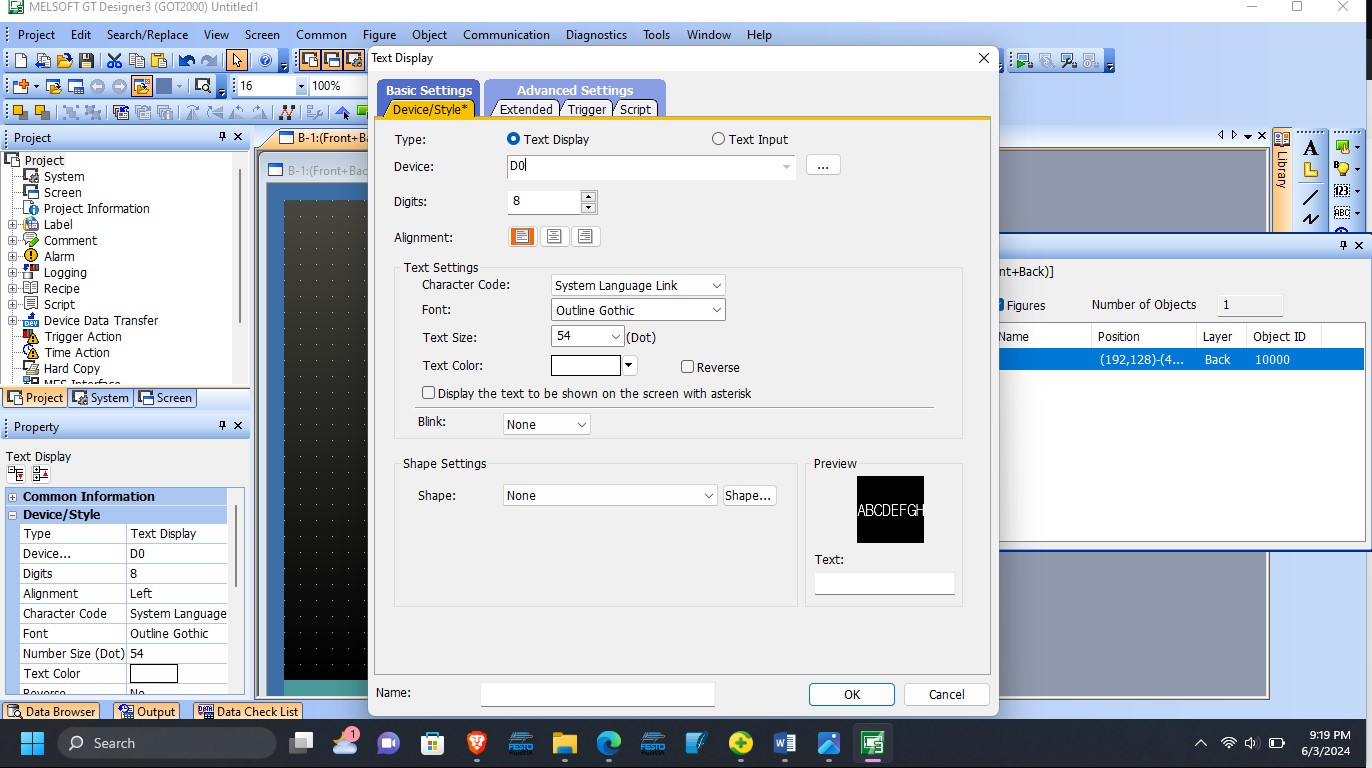Screen dimensions: 1372x768
Task: Click Text Color swatch in Property panel
Action: 154,674
